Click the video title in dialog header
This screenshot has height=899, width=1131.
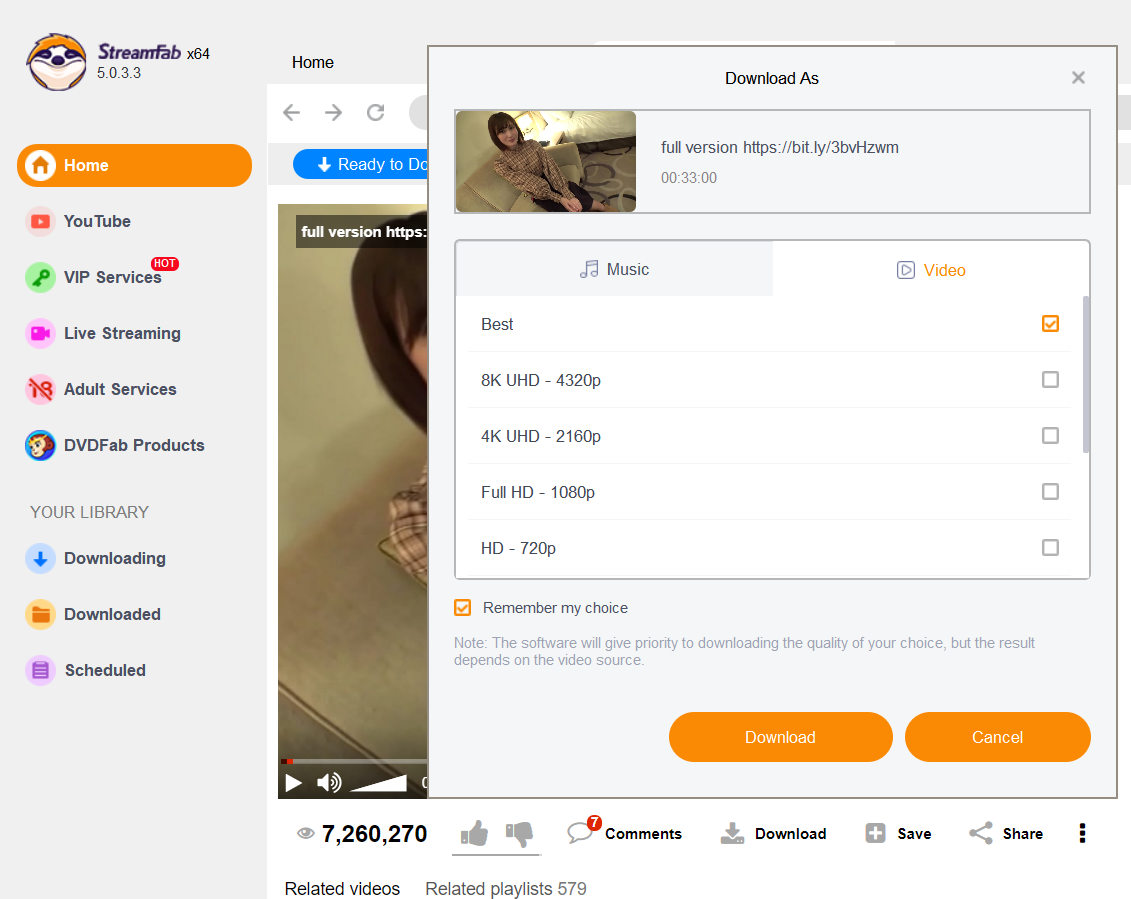point(780,147)
